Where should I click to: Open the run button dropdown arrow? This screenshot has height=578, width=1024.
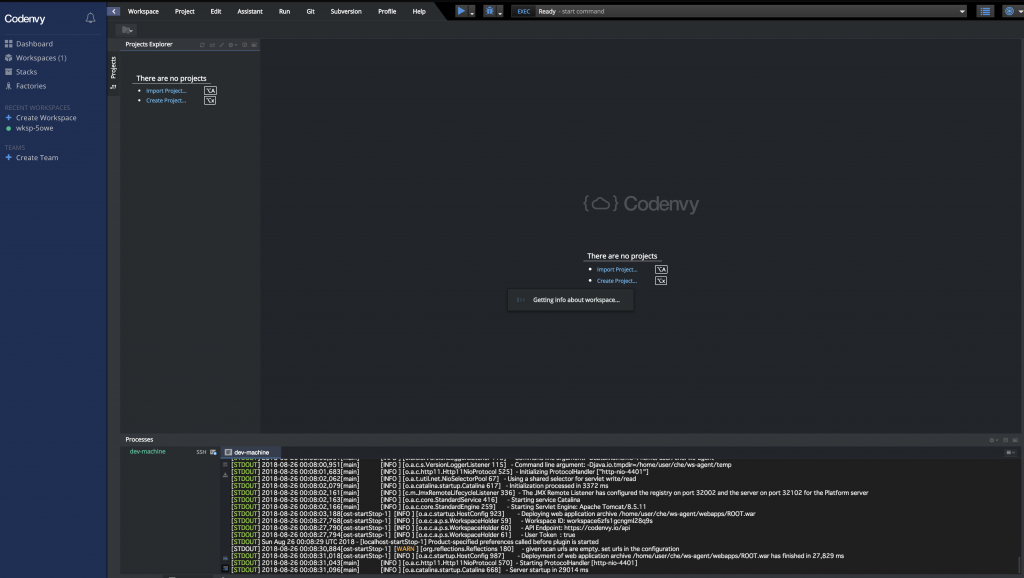pyautogui.click(x=472, y=12)
